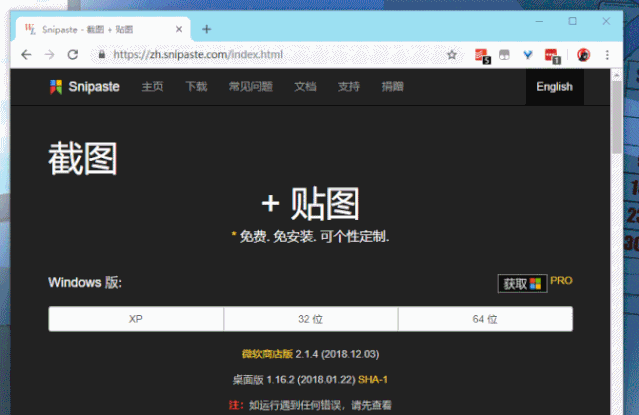Image resolution: width=639 pixels, height=415 pixels.
Task: Open the SHA-1 link
Action: [x=373, y=380]
